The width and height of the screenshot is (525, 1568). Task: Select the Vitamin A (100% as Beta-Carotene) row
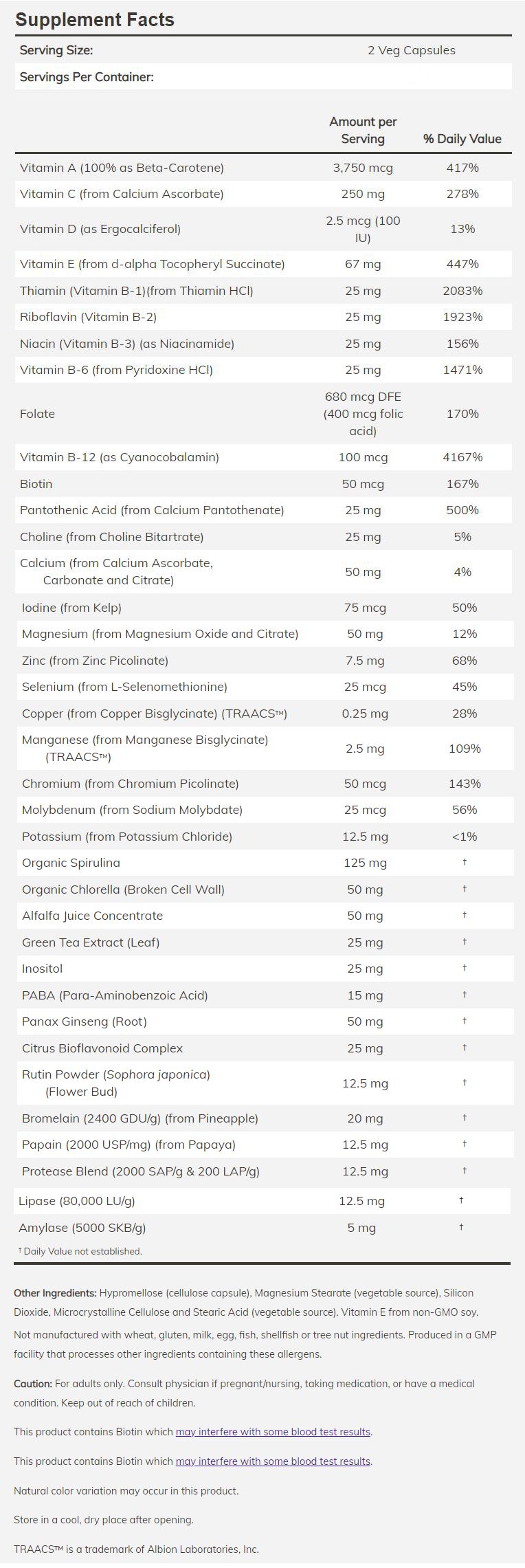(x=122, y=168)
